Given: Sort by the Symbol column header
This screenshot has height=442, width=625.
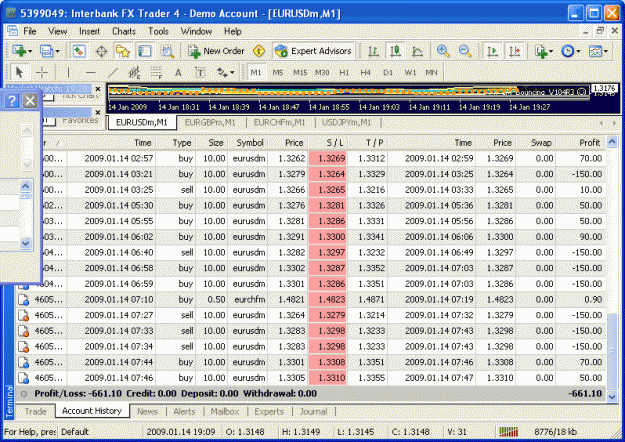Looking at the screenshot, I should [247, 143].
